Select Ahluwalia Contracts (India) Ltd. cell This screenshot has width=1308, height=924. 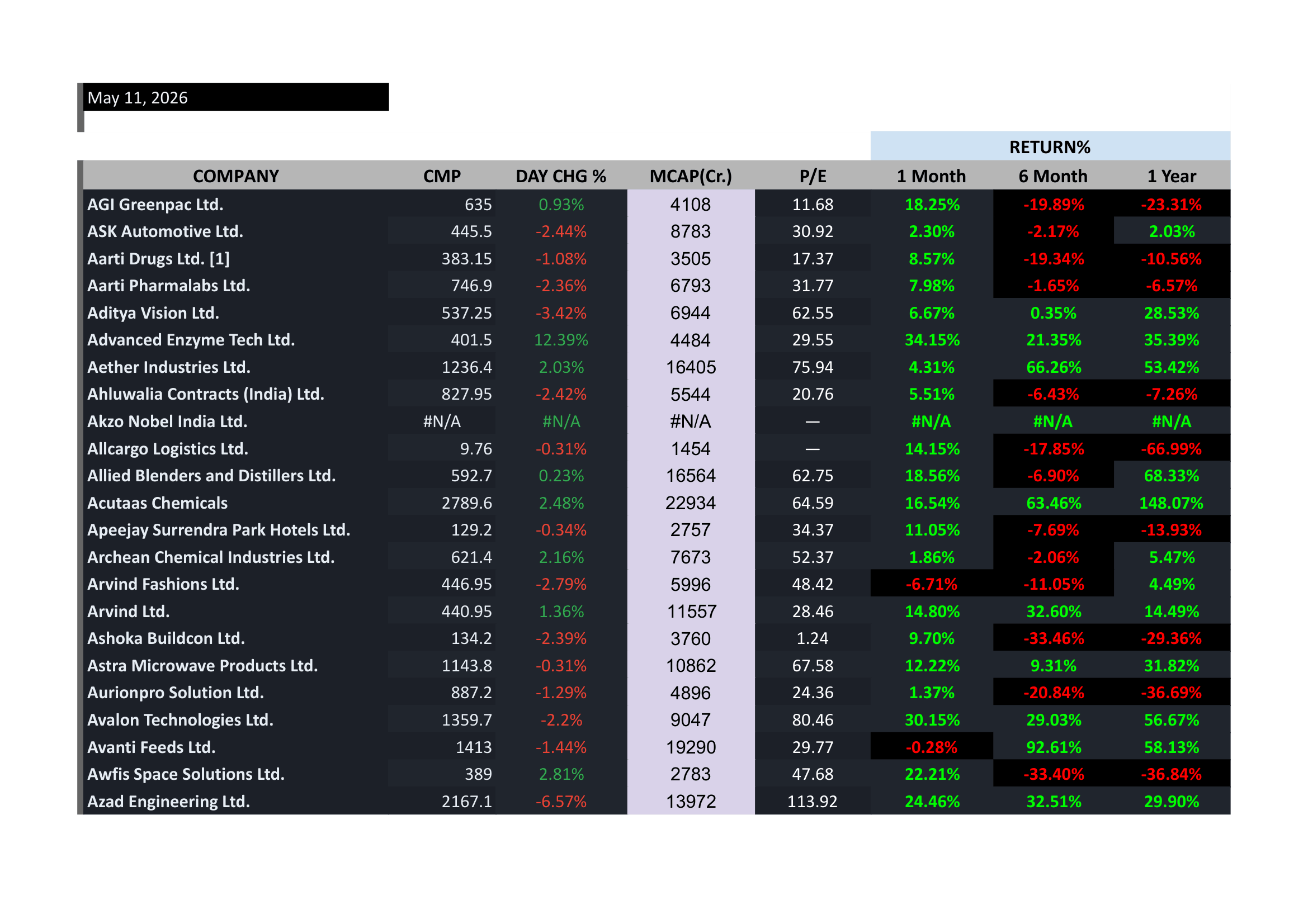[x=206, y=394]
